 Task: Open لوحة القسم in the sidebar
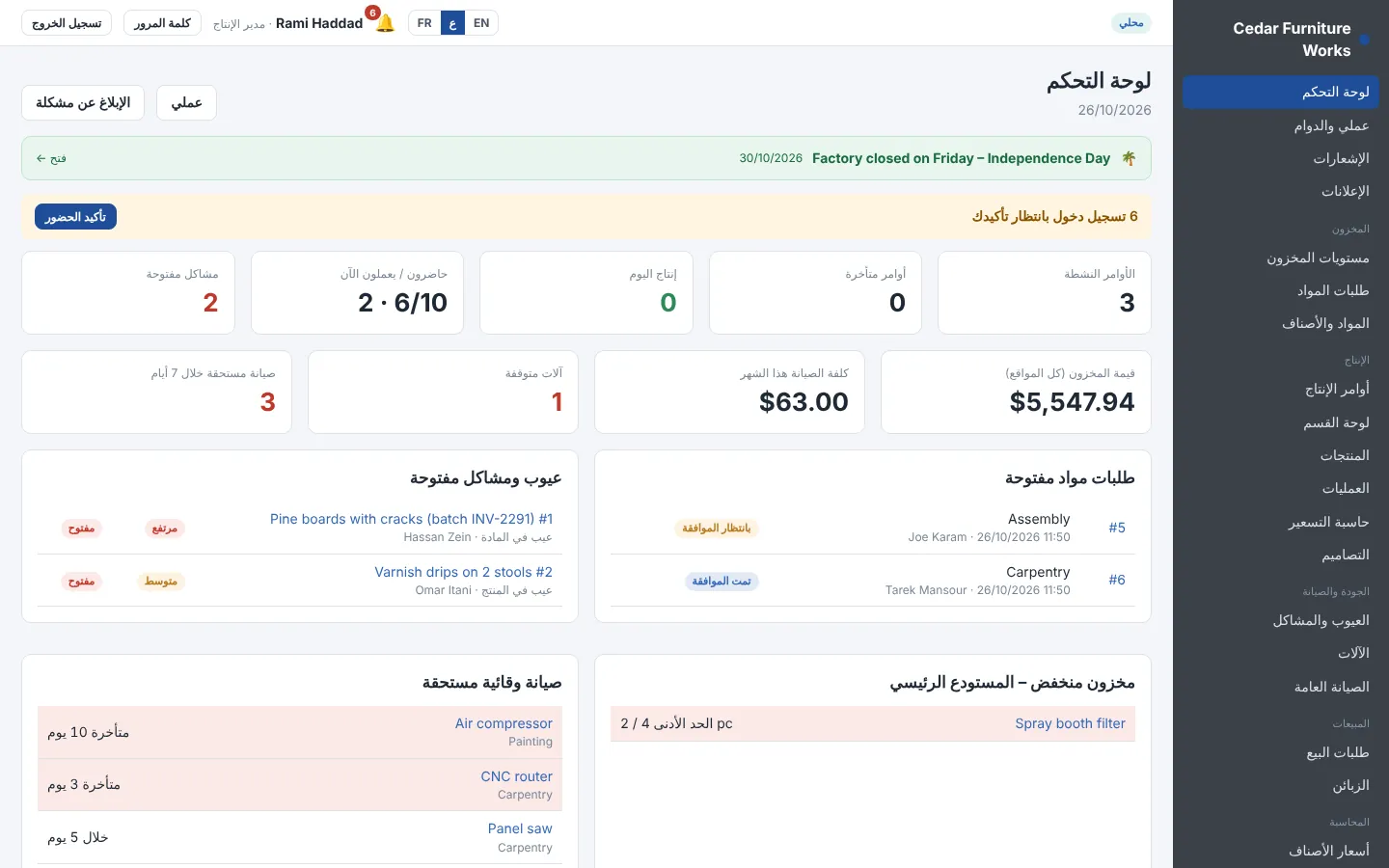[x=1280, y=422]
